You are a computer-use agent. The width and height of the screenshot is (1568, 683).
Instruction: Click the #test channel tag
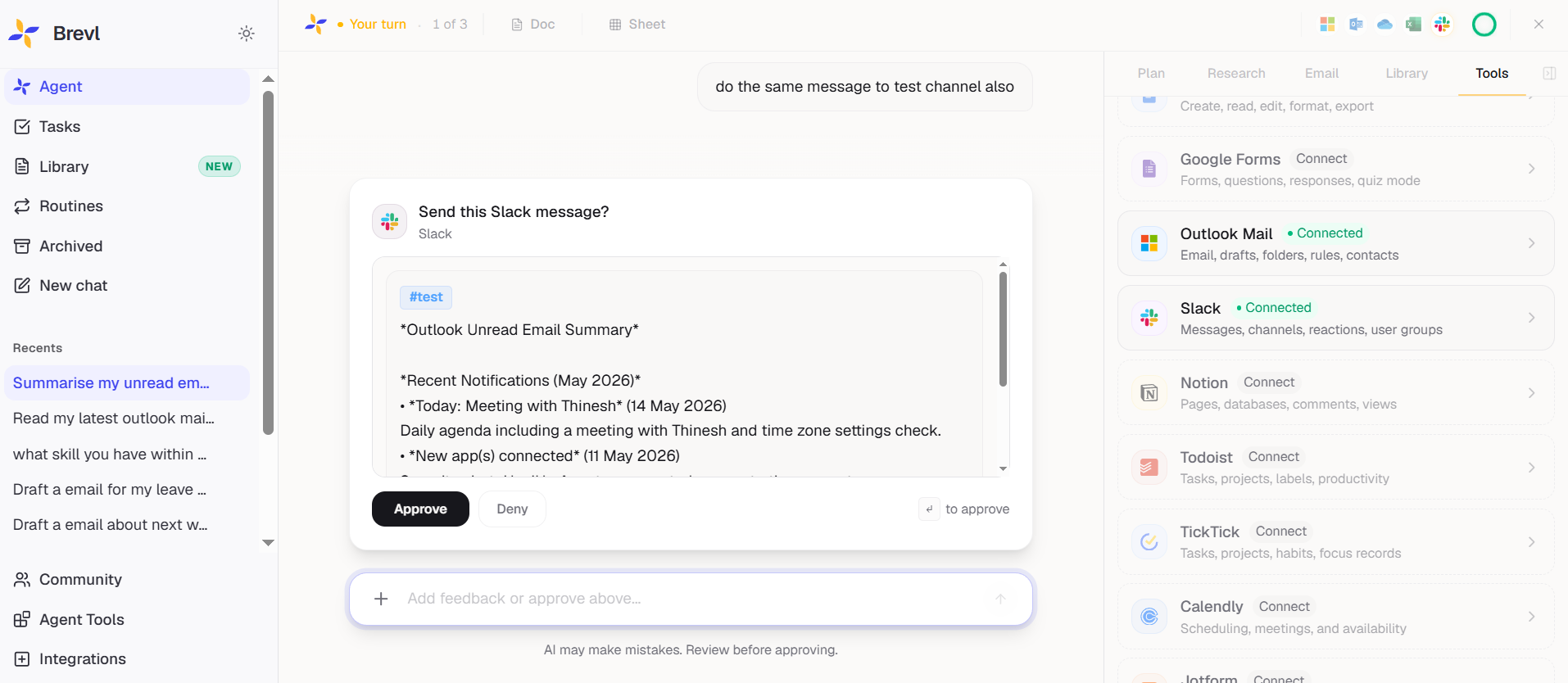[426, 297]
